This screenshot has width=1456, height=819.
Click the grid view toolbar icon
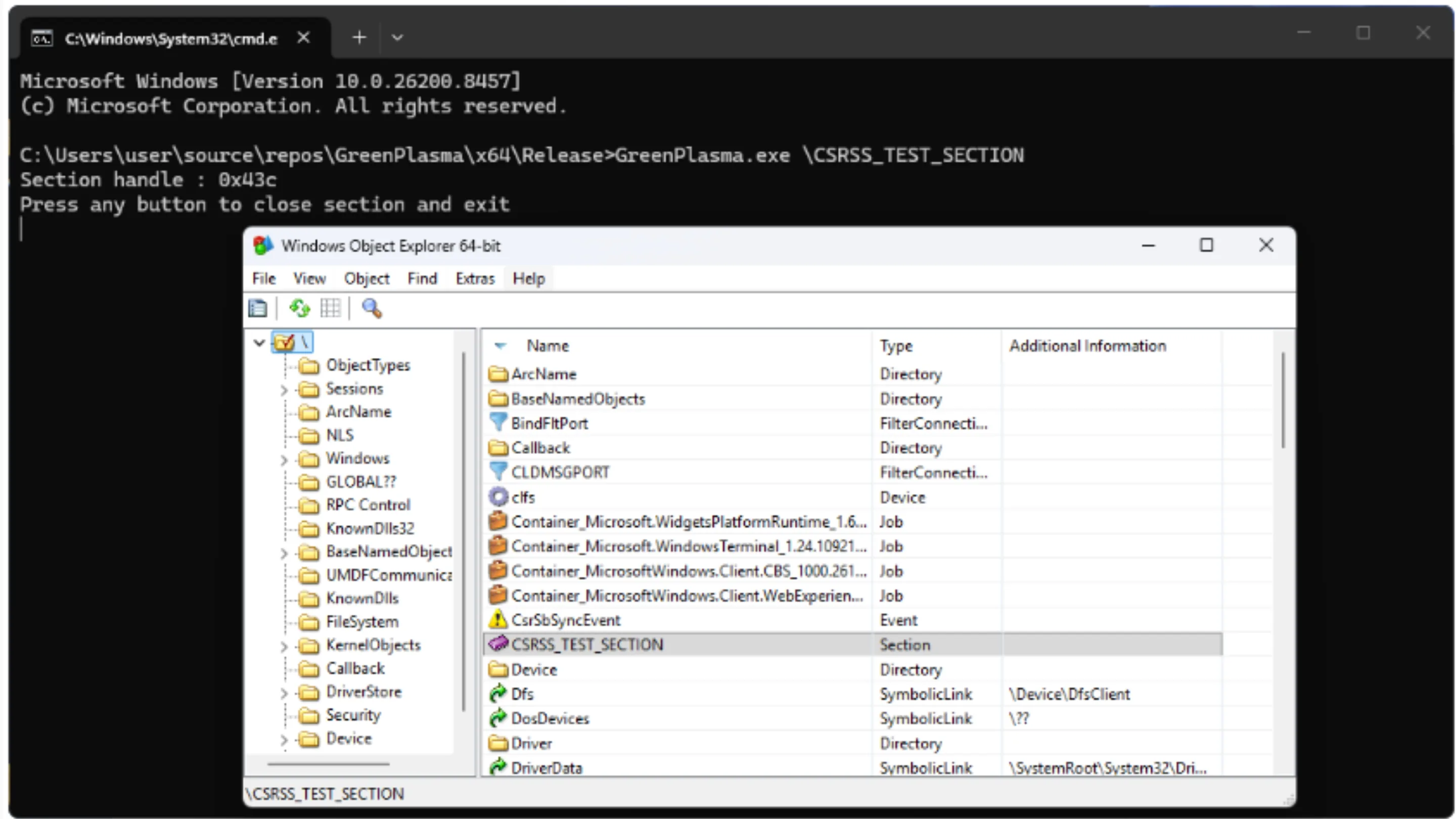[x=330, y=308]
